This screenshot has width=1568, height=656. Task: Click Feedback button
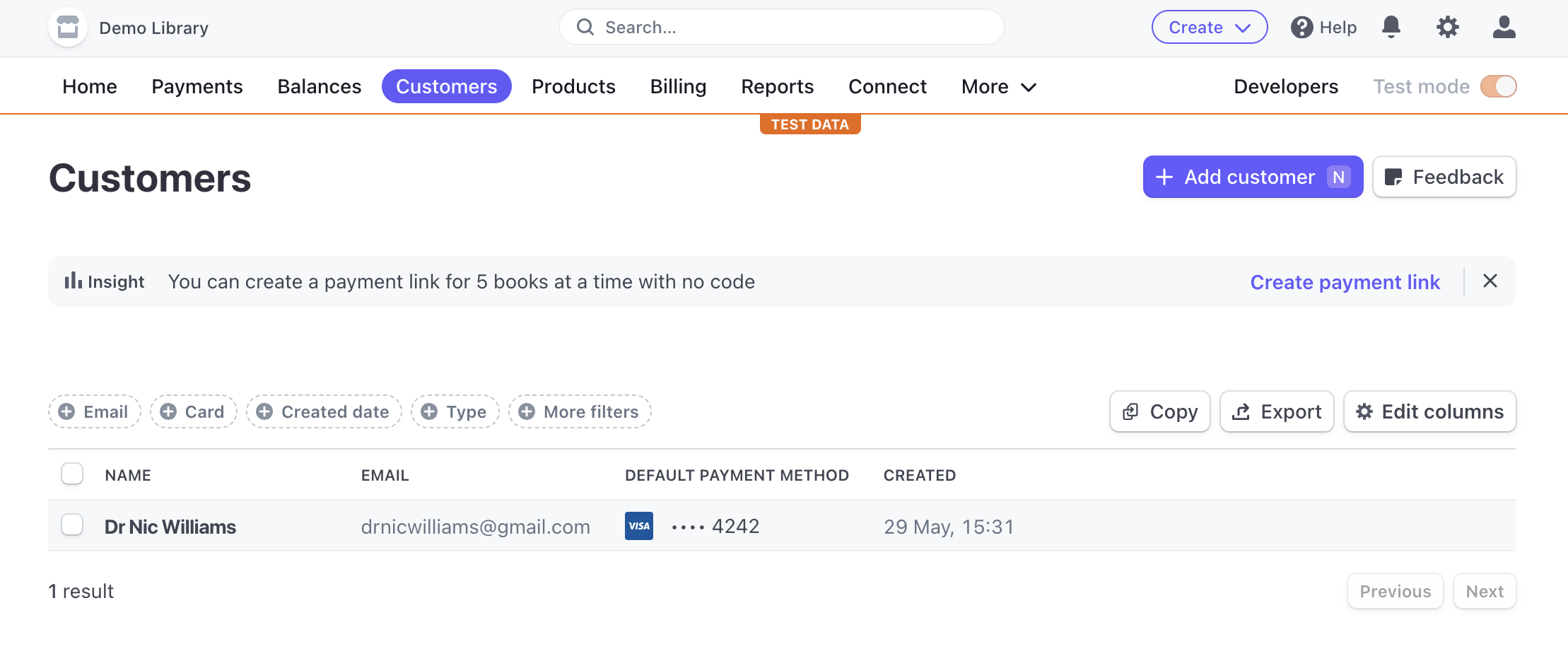click(x=1444, y=177)
